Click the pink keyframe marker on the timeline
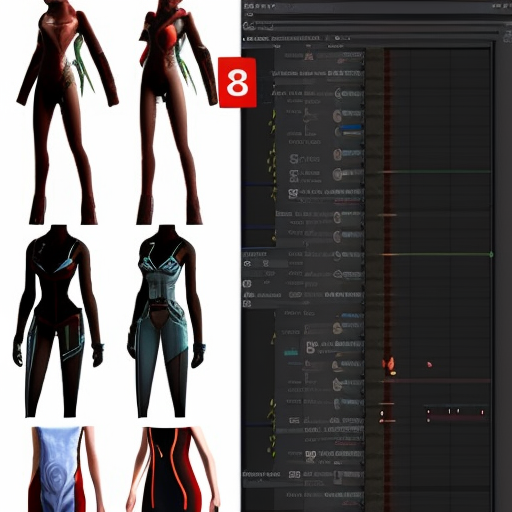Viewport: 512px width, 512px height. (x=430, y=364)
